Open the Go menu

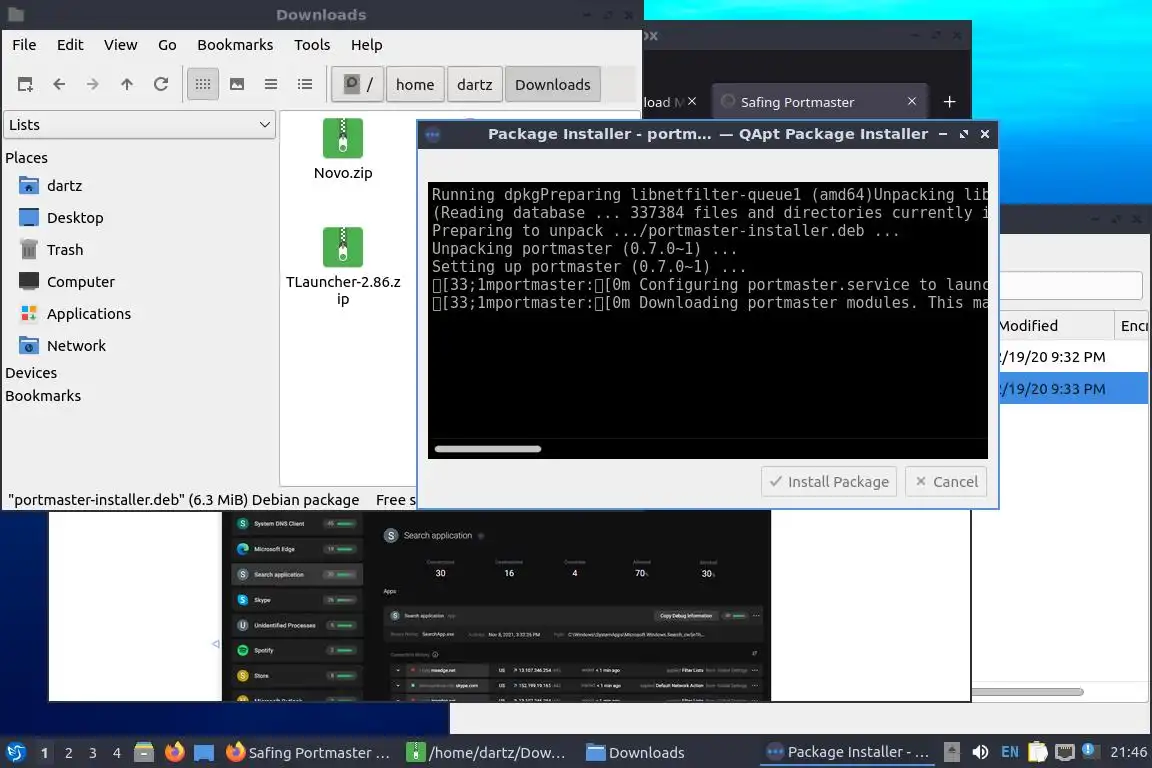[x=167, y=45]
